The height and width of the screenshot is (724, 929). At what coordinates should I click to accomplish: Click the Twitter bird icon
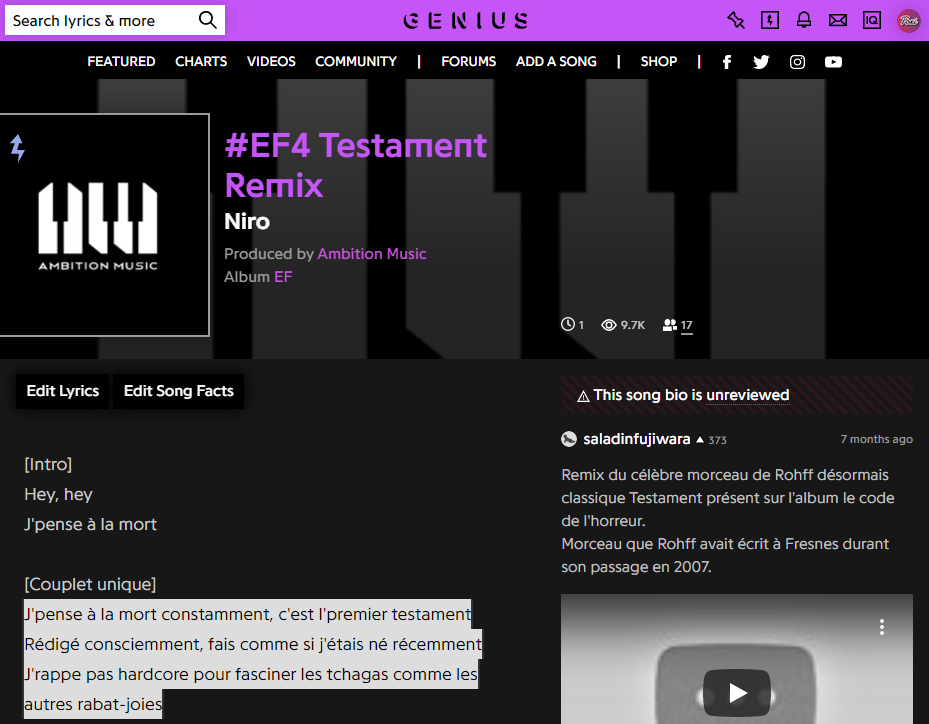[761, 61]
